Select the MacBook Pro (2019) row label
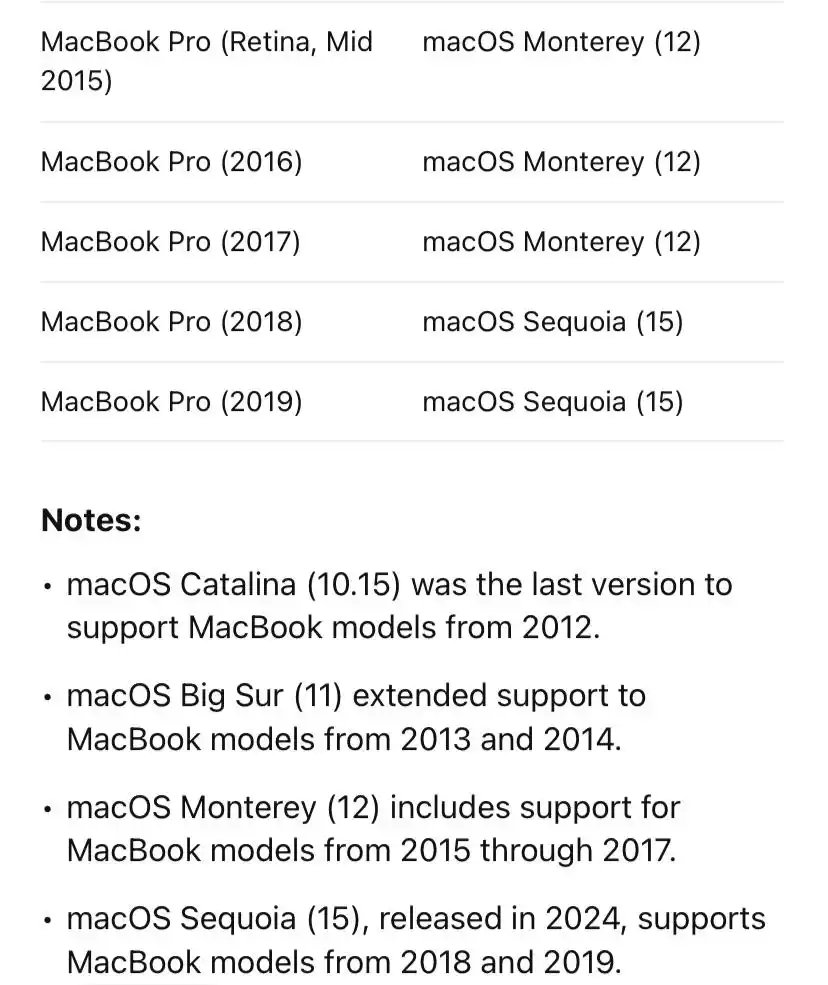Image resolution: width=828 pixels, height=985 pixels. (x=172, y=401)
